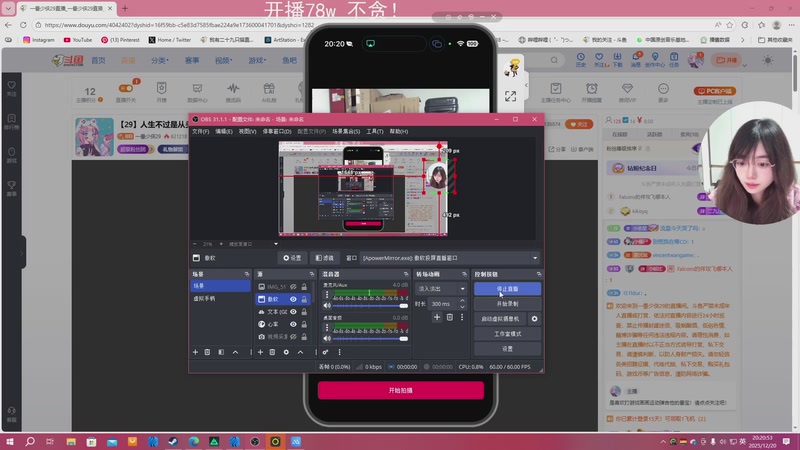Screen dimensions: 800x450
Task: Open OBS 文件(F) menu
Action: coord(201,131)
